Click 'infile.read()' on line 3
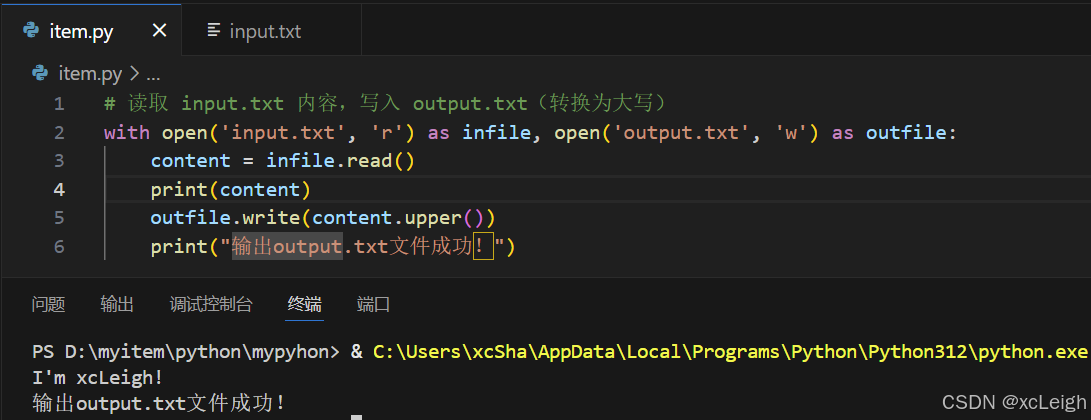Screen dimensions: 1091x420 [341, 161]
